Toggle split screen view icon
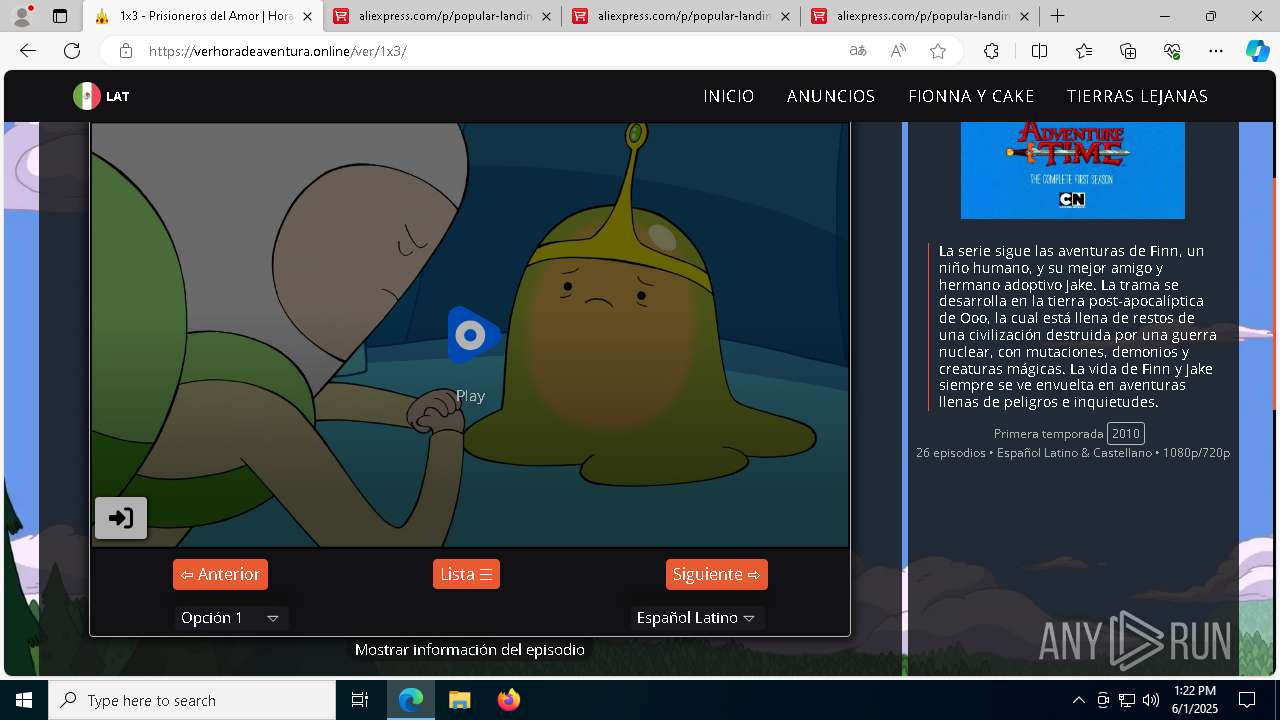Viewport: 1280px width, 720px height. click(1039, 51)
